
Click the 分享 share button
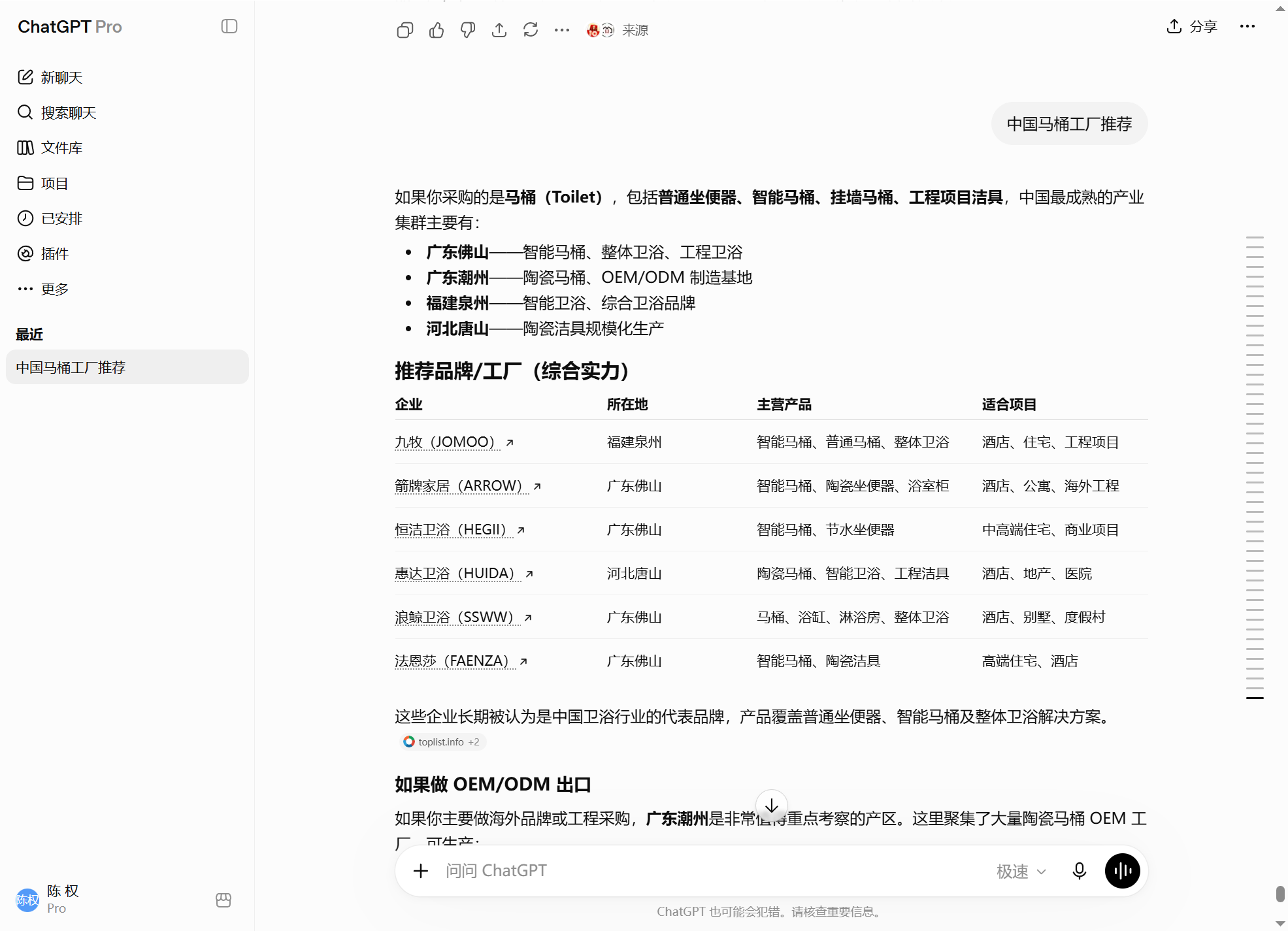(x=1192, y=26)
